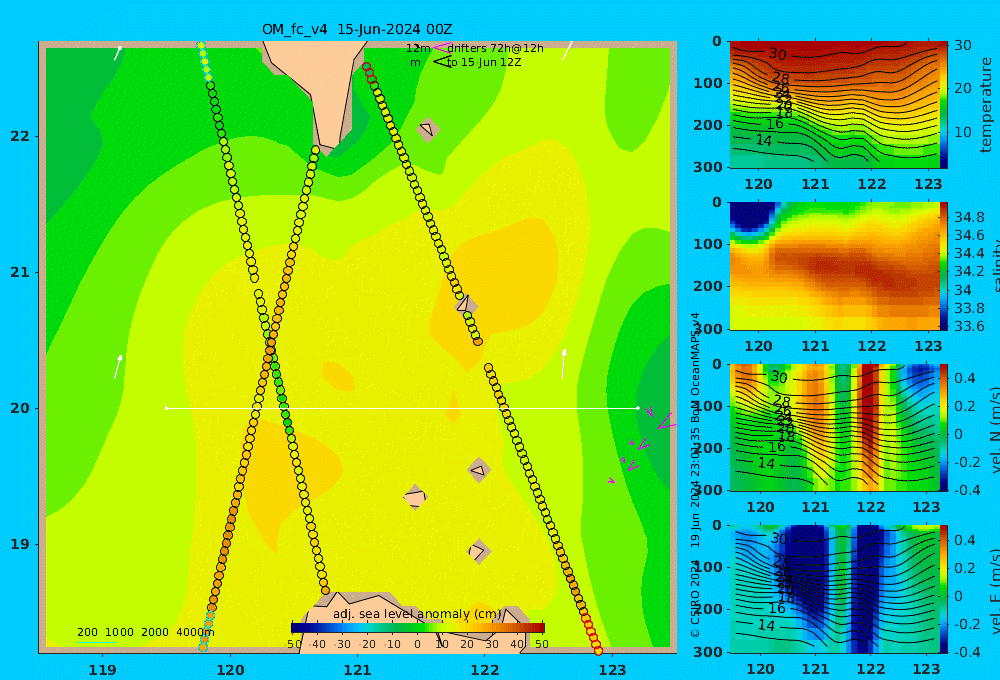1000x680 pixels.
Task: Click the temperature panel color bar
Action: (944, 105)
